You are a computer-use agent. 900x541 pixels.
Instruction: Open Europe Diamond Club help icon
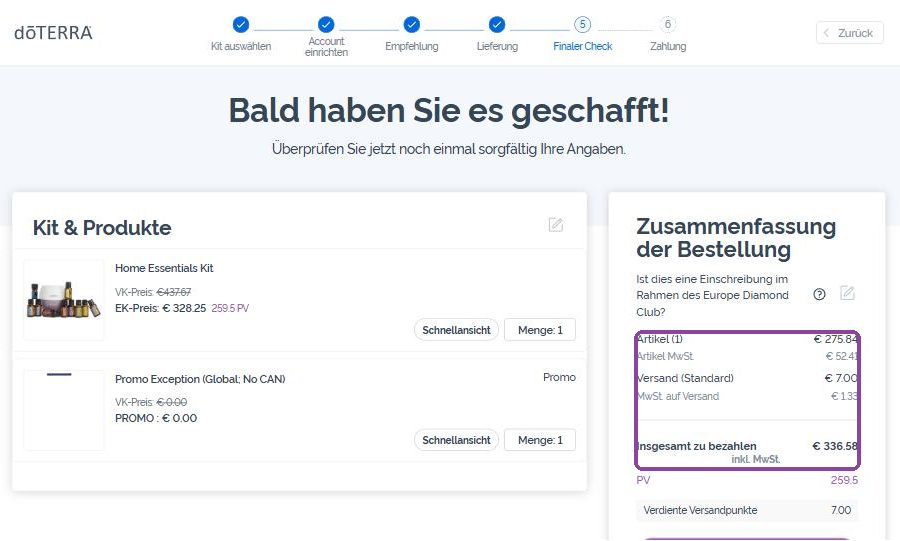[x=819, y=294]
